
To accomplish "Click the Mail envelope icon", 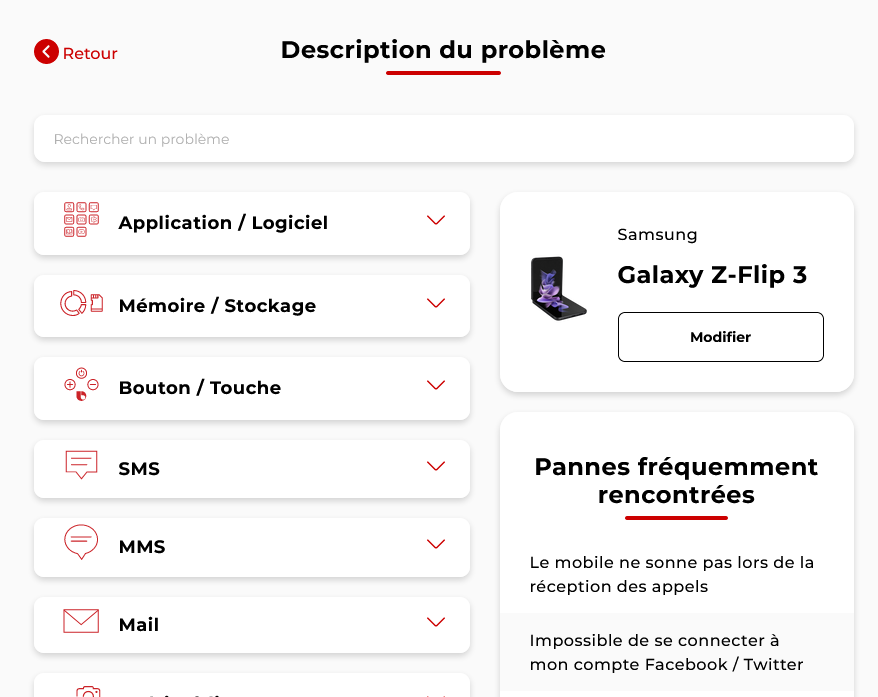I will coord(82,621).
